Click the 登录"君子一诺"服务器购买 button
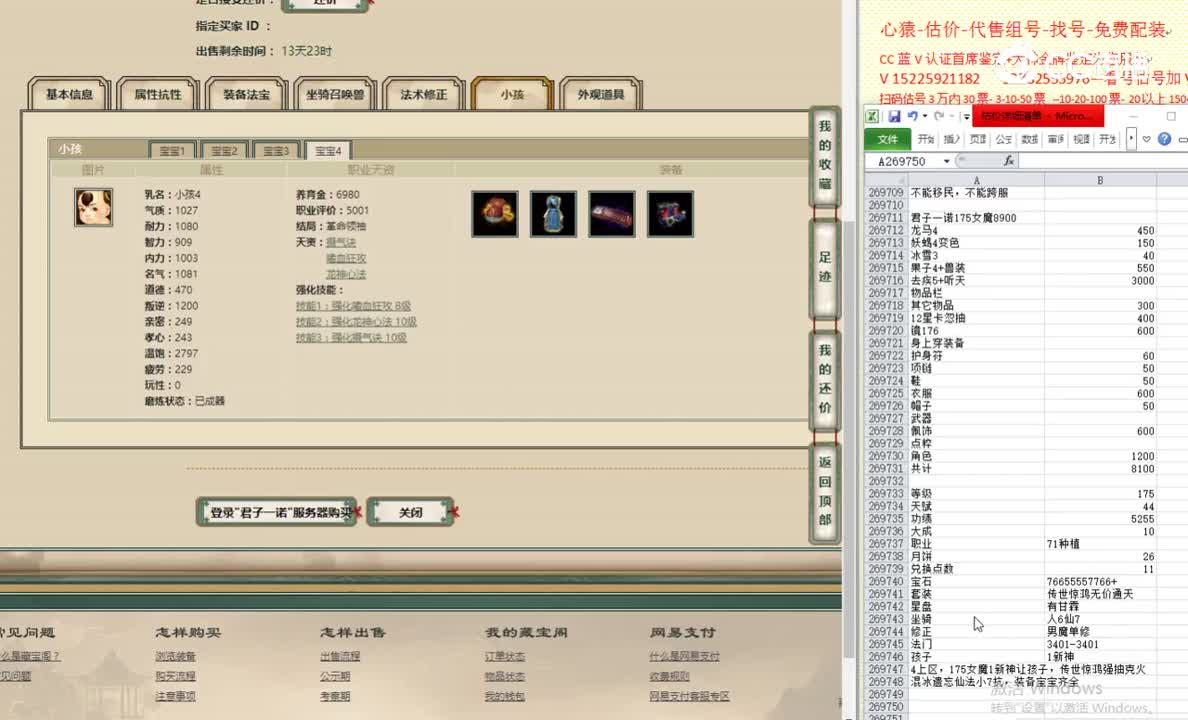This screenshot has width=1188, height=720. coord(277,512)
